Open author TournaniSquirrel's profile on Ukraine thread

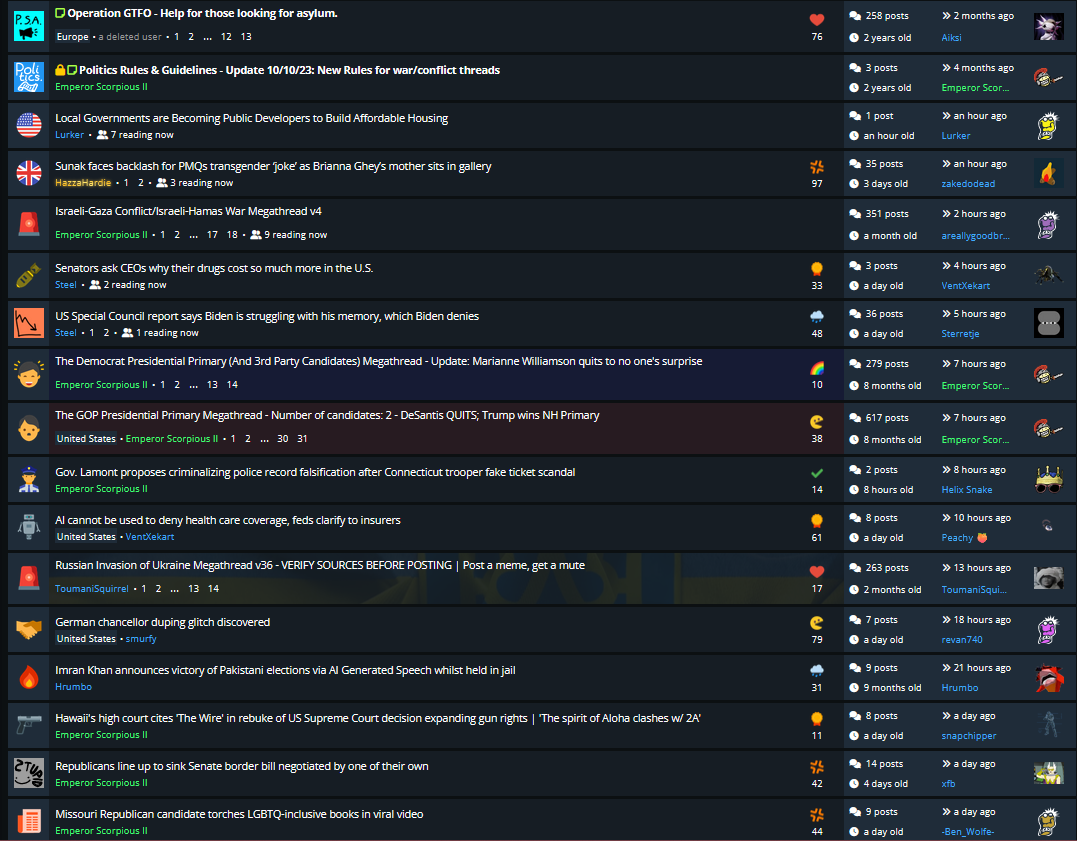click(92, 589)
